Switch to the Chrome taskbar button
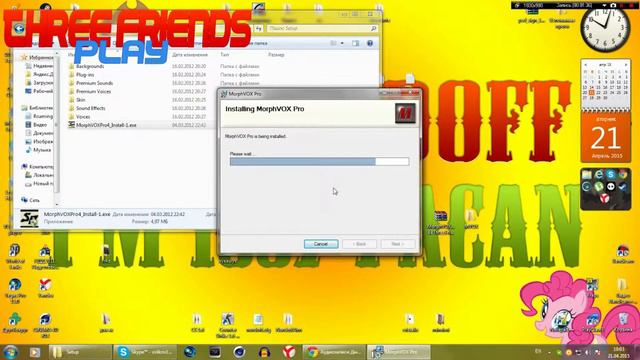640x360 pixels. click(334, 351)
